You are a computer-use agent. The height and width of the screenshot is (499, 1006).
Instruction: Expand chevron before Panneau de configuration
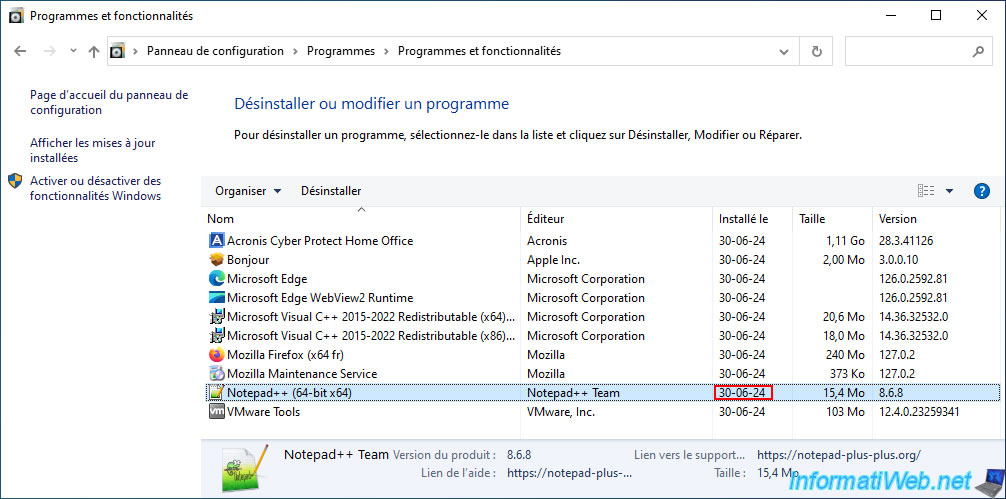click(136, 51)
